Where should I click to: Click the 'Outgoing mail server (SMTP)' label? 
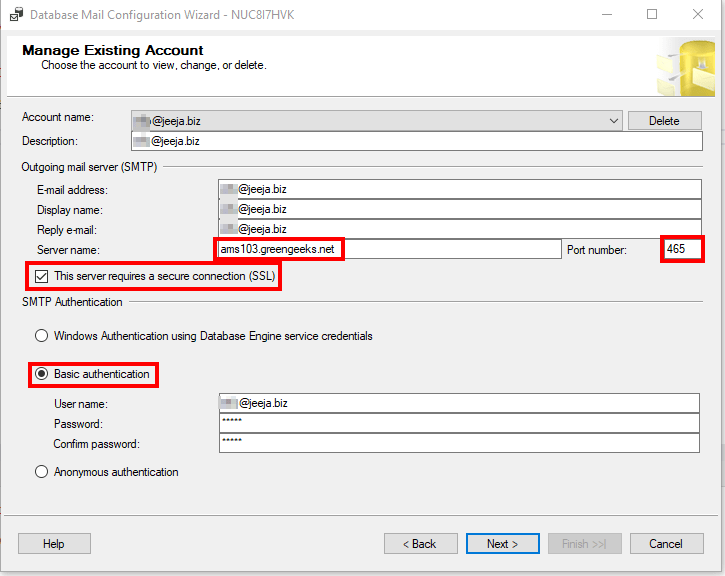[x=89, y=167]
